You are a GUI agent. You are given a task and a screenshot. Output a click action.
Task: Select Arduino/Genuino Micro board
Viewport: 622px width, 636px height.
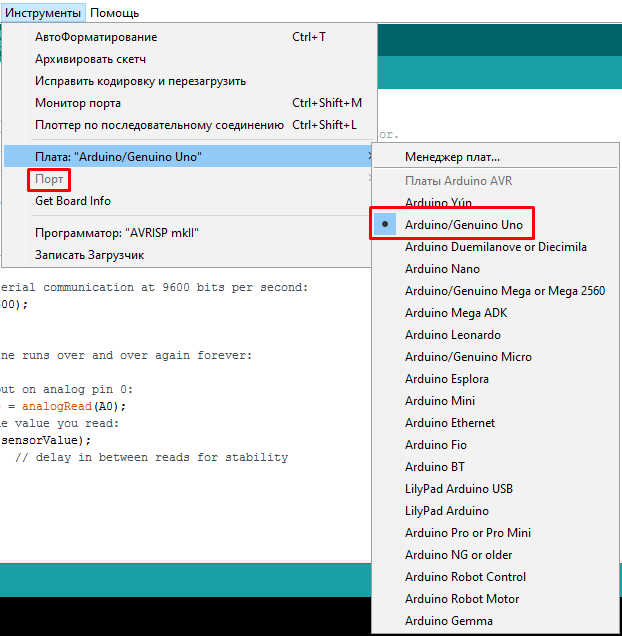click(496, 357)
